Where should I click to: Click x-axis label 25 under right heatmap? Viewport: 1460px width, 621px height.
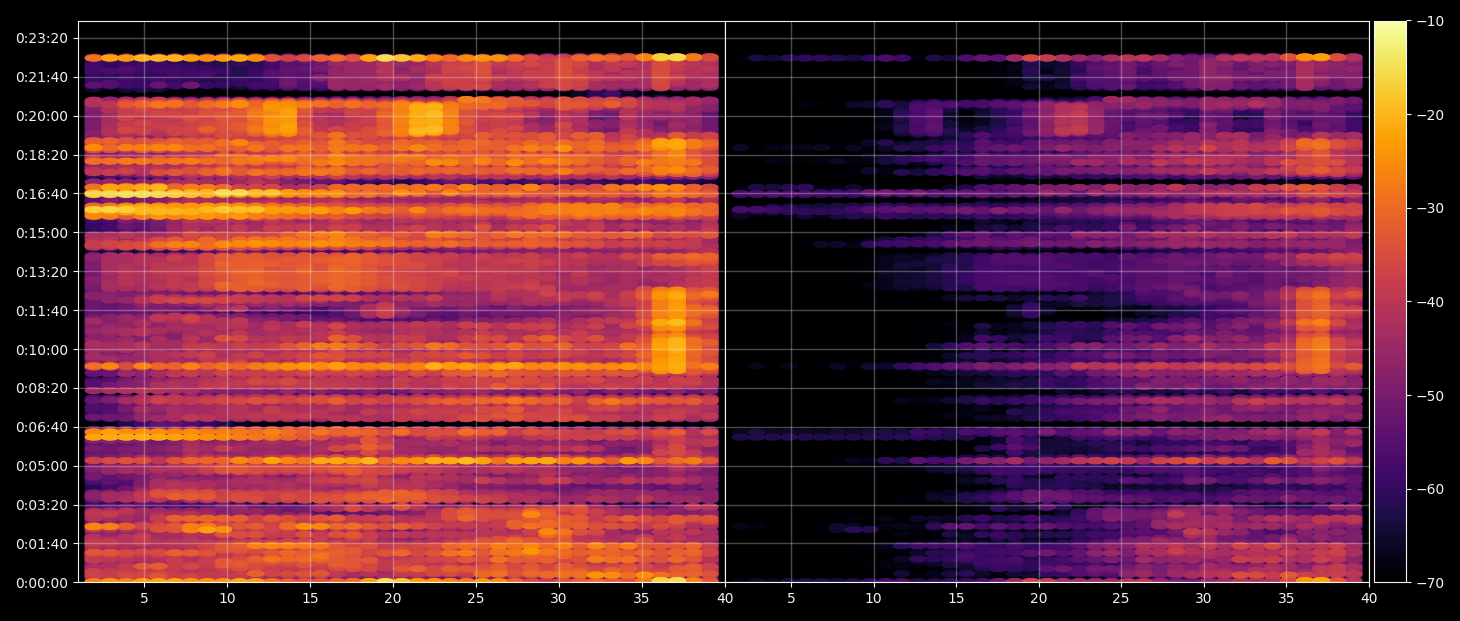pos(1121,599)
